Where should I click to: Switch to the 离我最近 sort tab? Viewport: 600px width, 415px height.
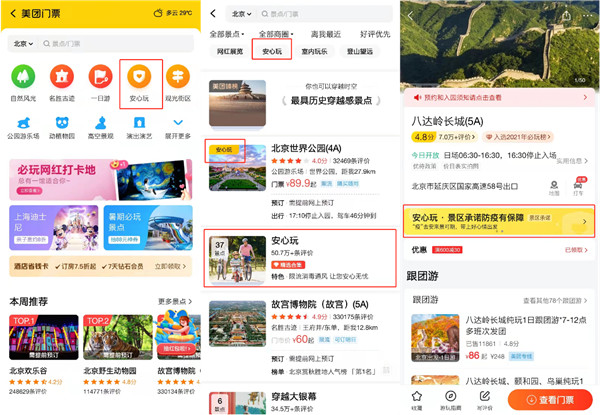pos(327,34)
